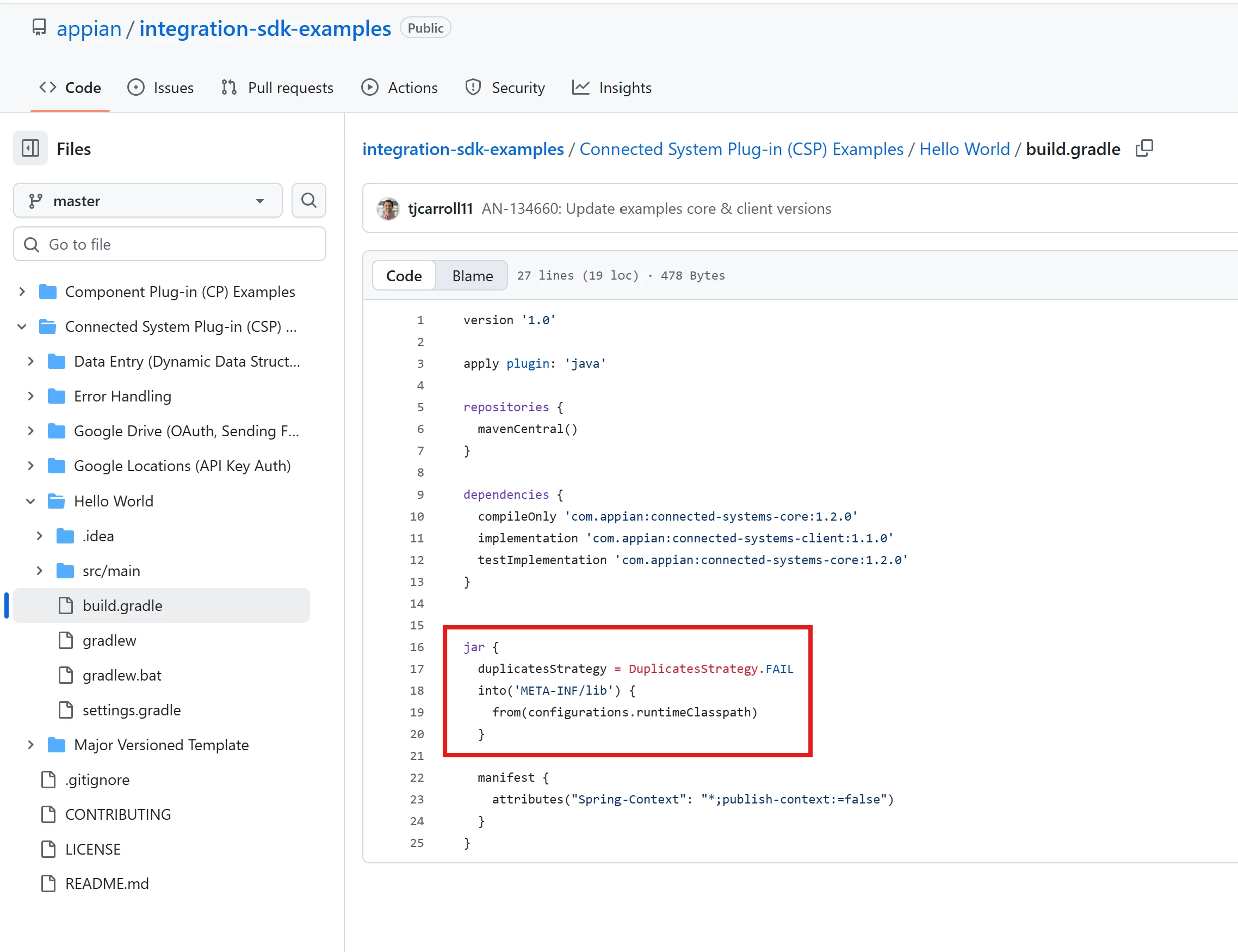1238x952 pixels.
Task: Click the Google Drive folder icon
Action: pos(56,431)
